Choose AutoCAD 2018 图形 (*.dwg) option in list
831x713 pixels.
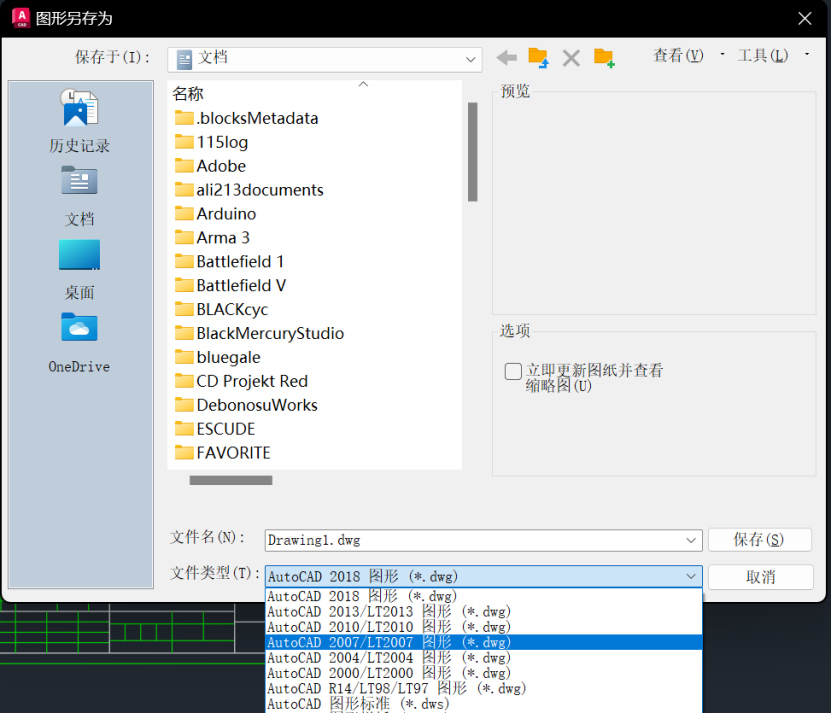click(483, 596)
